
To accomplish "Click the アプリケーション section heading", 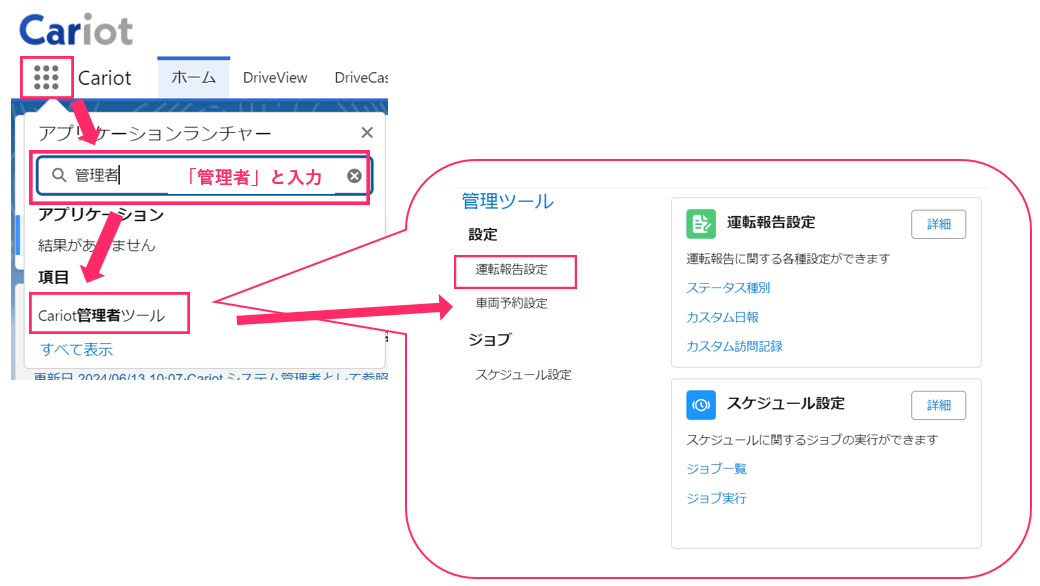I will pos(101,214).
